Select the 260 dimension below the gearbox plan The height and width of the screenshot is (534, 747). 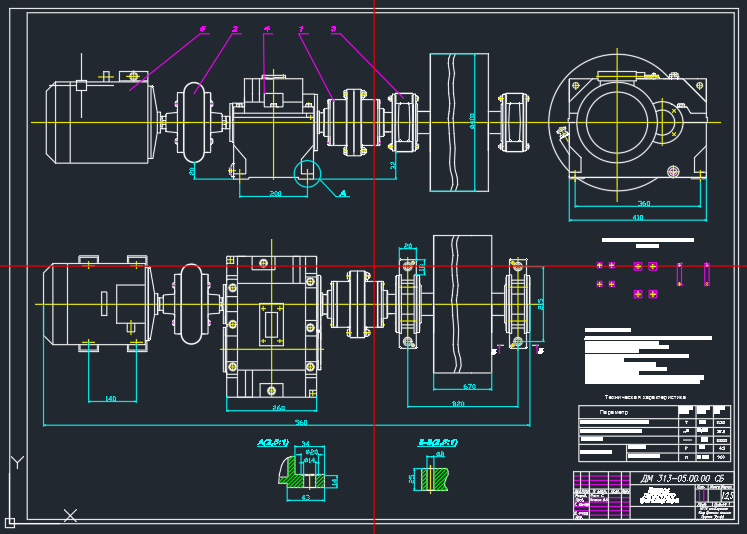[279, 408]
